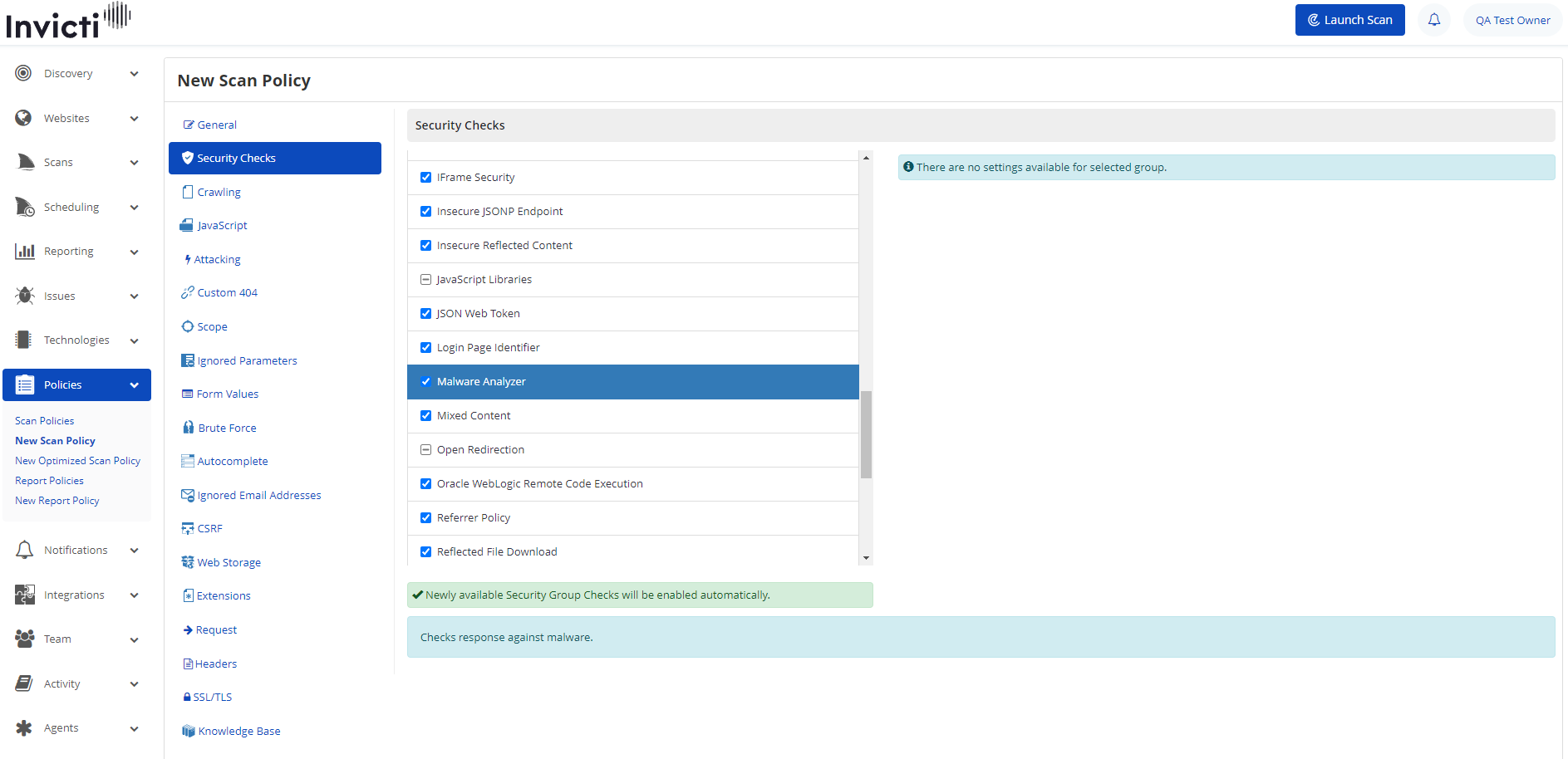
Task: Click the Team people icon
Action: tap(25, 639)
